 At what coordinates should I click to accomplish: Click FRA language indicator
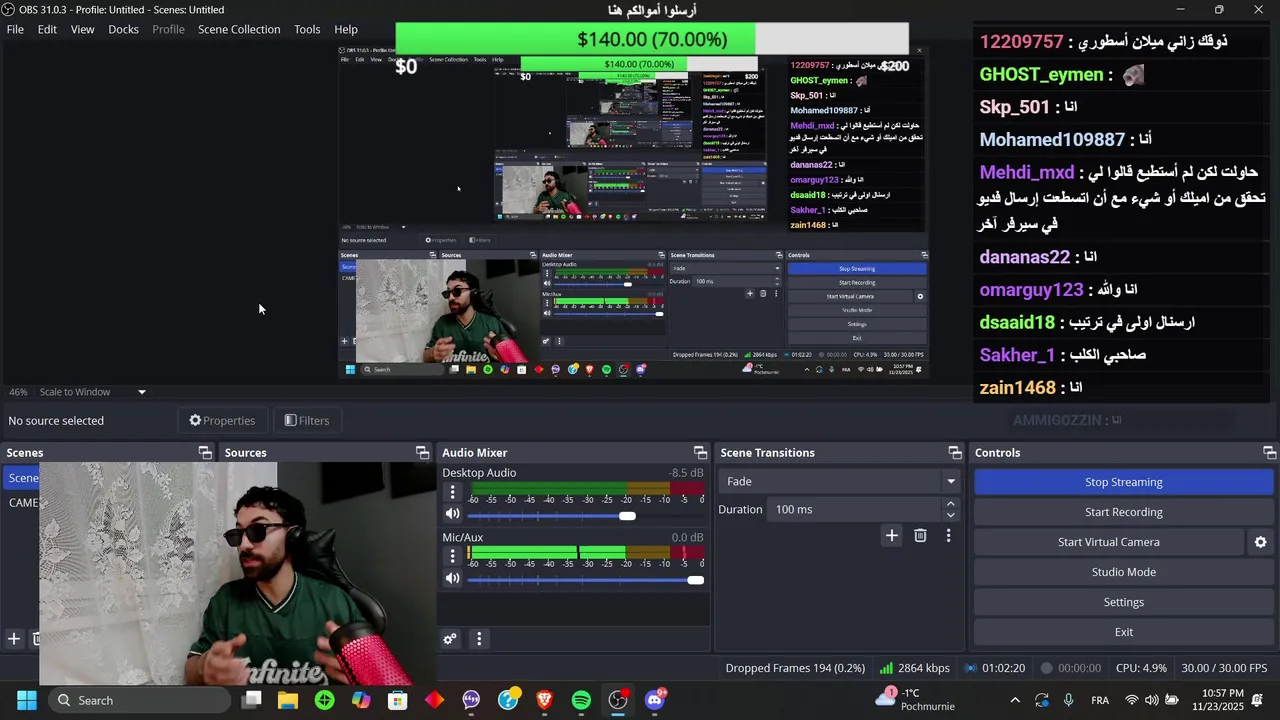(x=1100, y=700)
